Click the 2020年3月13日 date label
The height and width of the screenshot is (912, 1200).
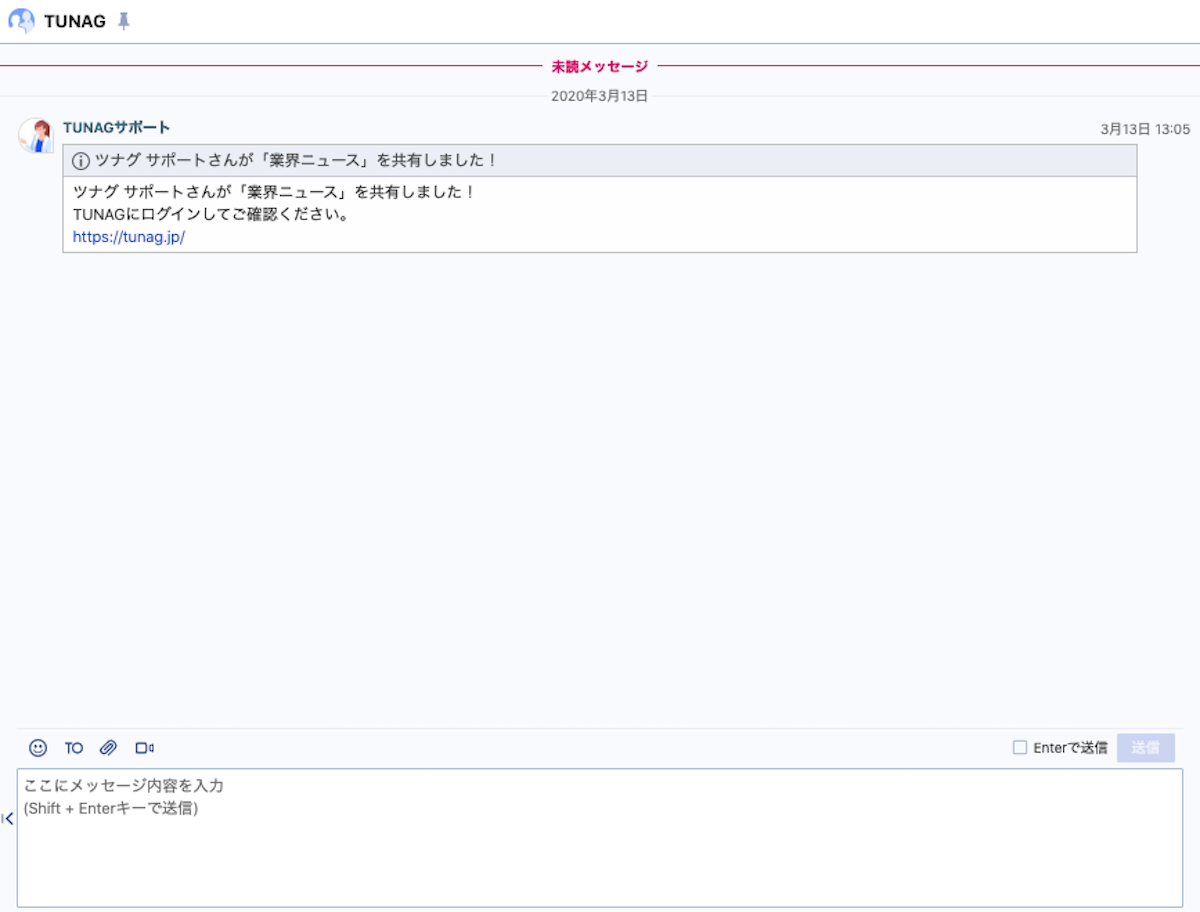pyautogui.click(x=600, y=96)
